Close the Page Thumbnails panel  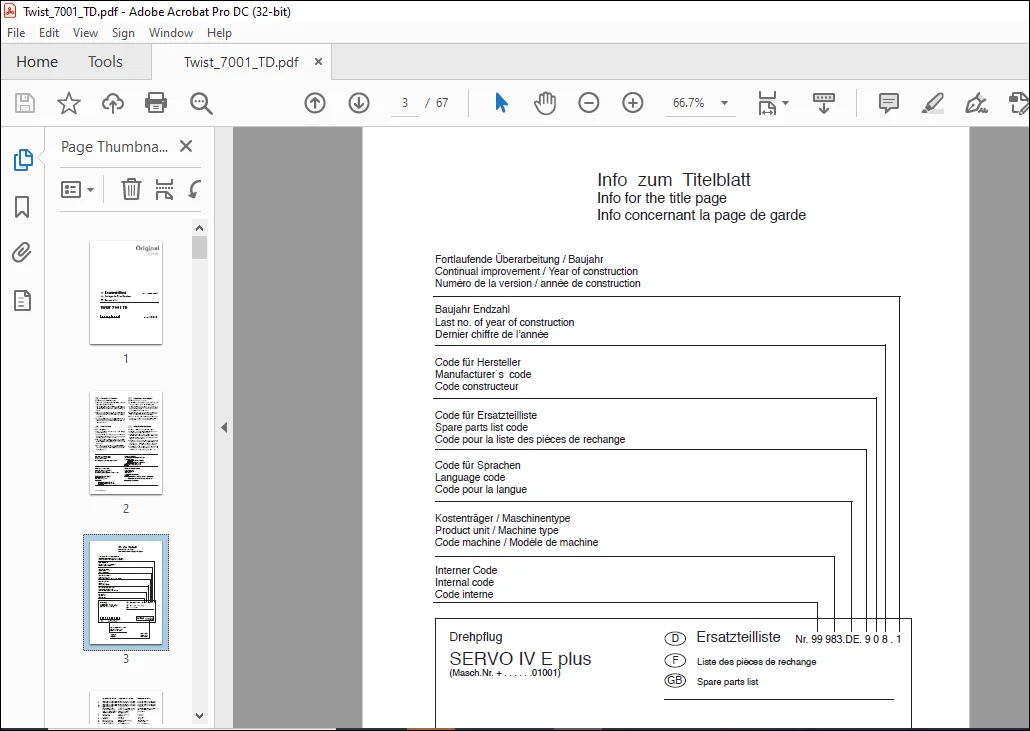pos(186,146)
